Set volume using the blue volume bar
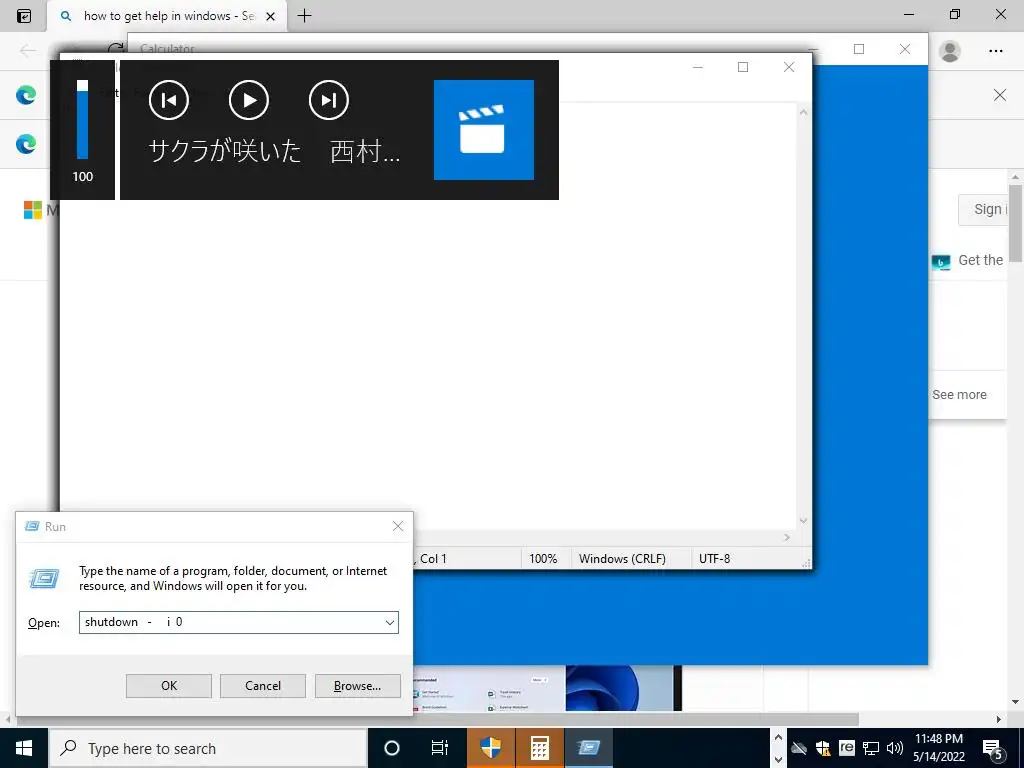This screenshot has width=1024, height=768. 82,120
